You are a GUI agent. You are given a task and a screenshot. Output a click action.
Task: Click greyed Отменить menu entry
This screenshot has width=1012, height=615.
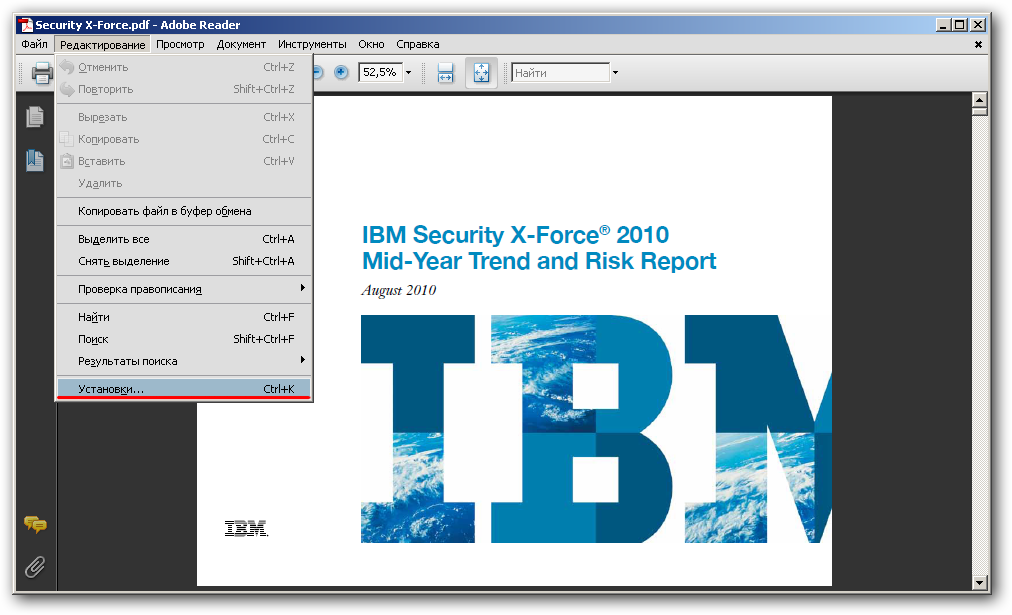184,67
